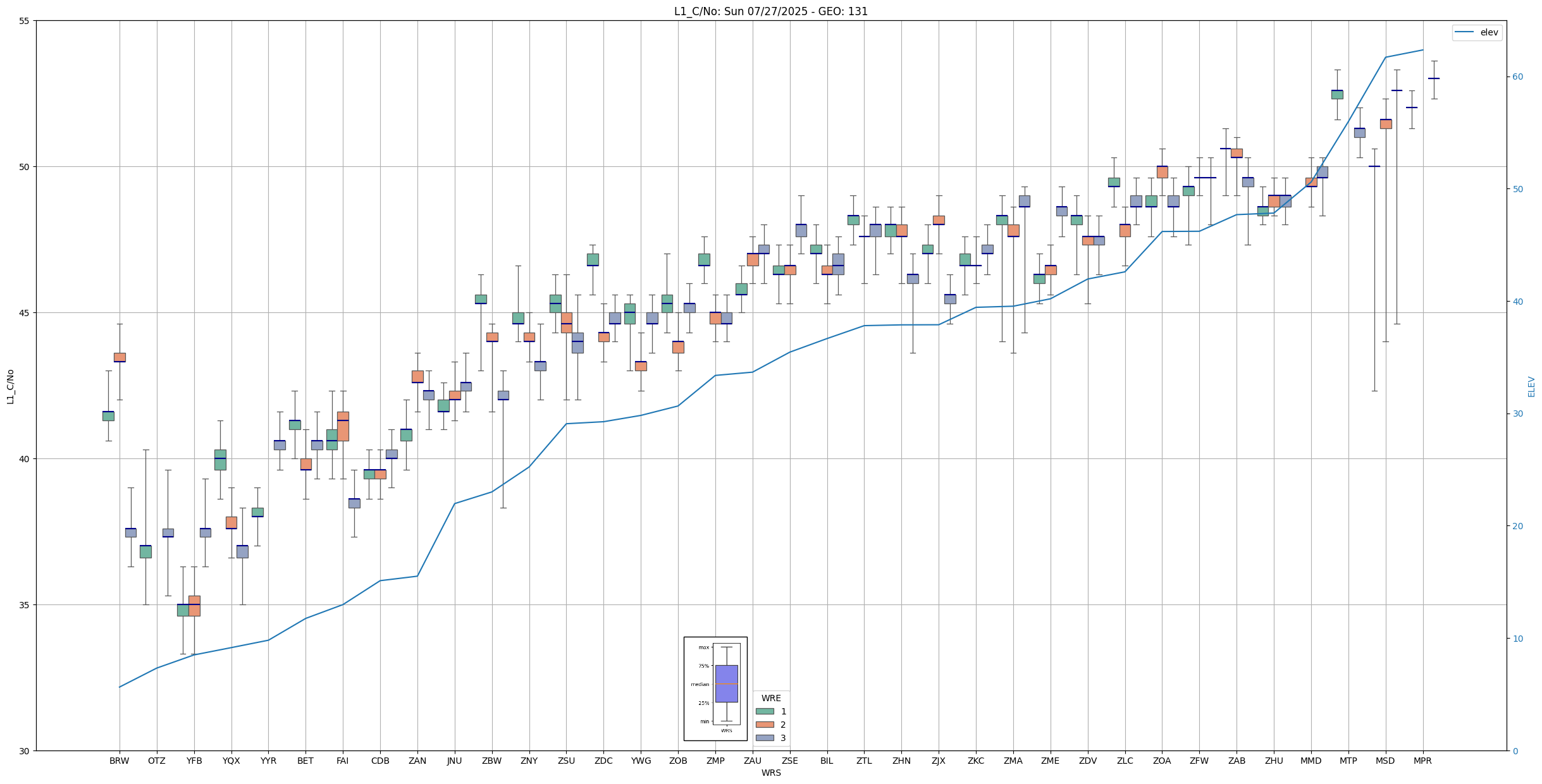The width and height of the screenshot is (1542, 784).
Task: Click the blue-gray WRE 3 legend swatch
Action: point(764,738)
